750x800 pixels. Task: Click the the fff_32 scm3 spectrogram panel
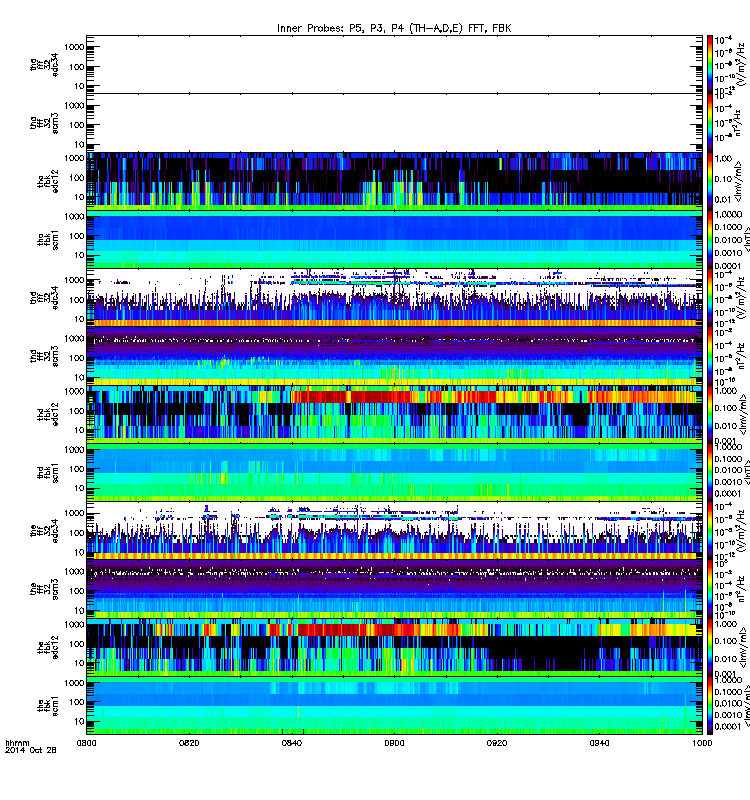tap(394, 588)
